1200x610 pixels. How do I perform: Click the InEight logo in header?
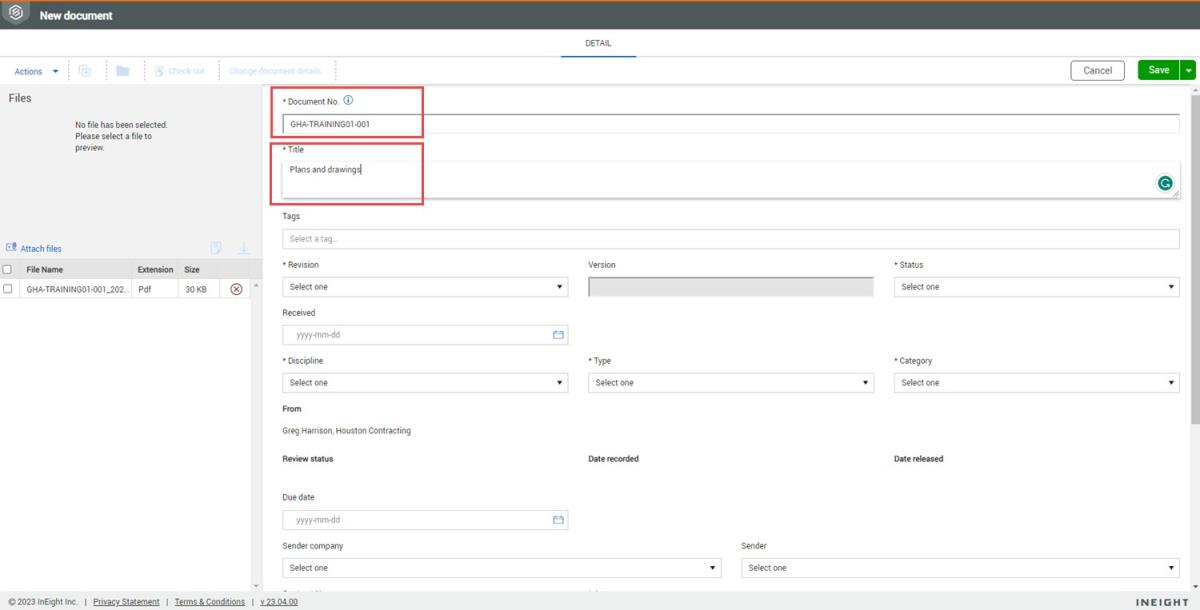tap(15, 15)
